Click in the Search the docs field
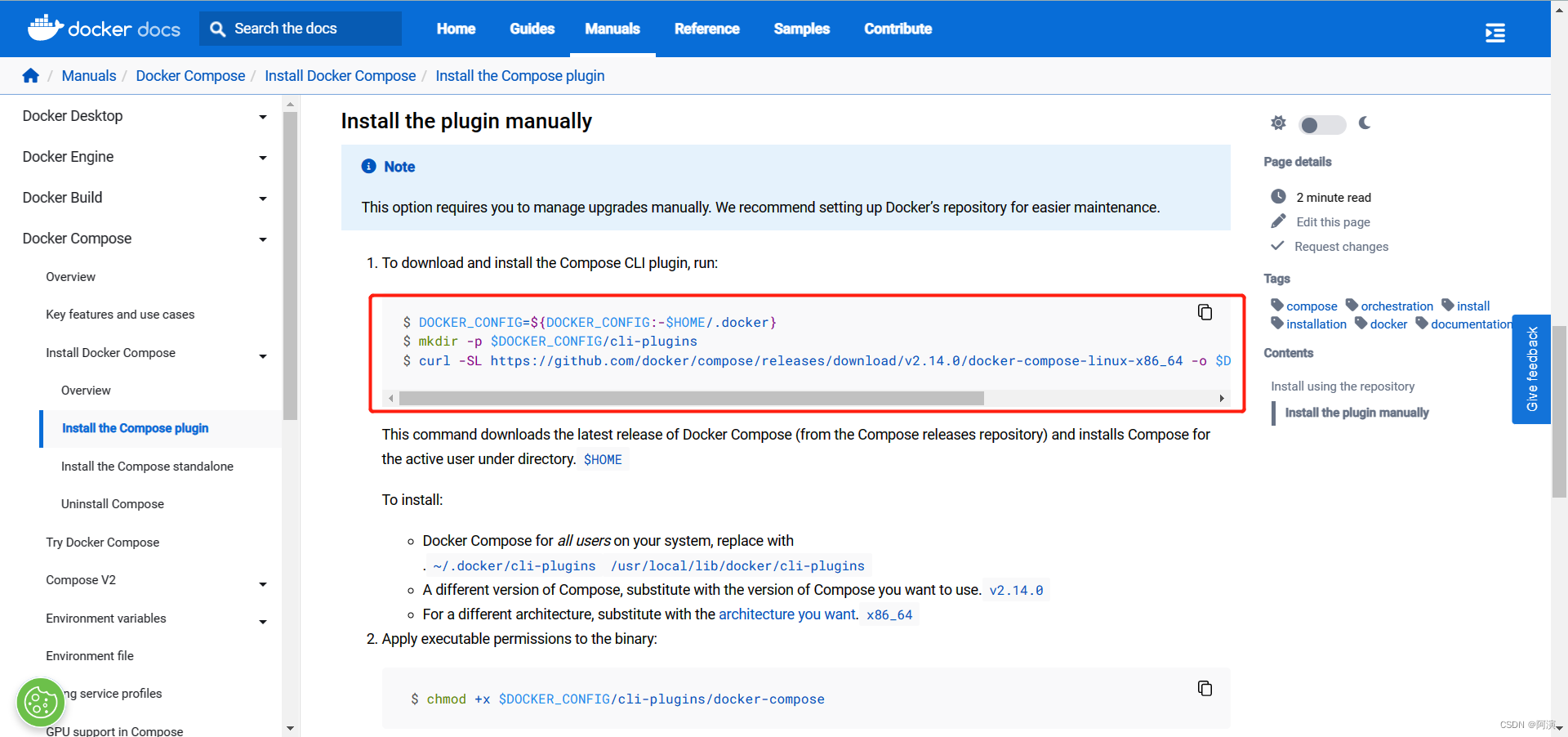Image resolution: width=1568 pixels, height=737 pixels. [301, 29]
